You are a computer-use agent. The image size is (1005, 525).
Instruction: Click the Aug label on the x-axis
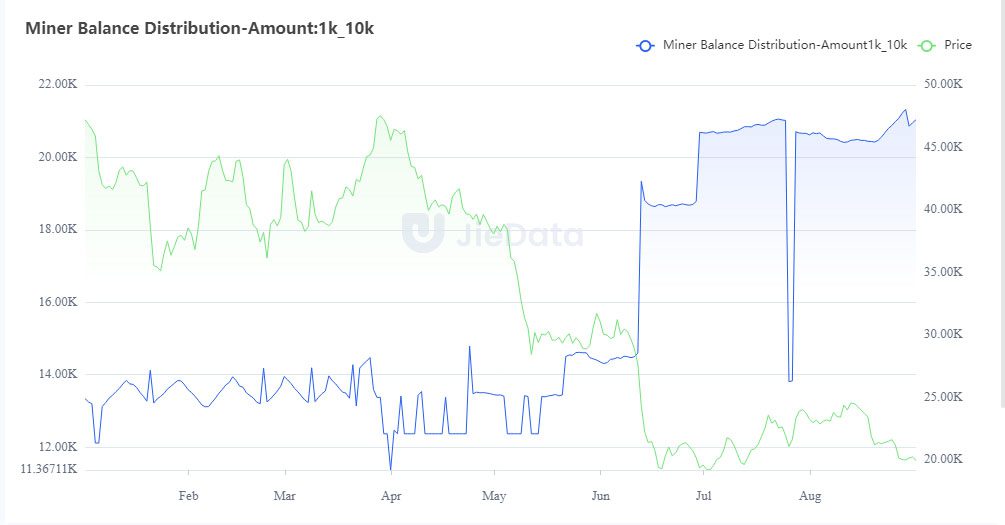[810, 496]
